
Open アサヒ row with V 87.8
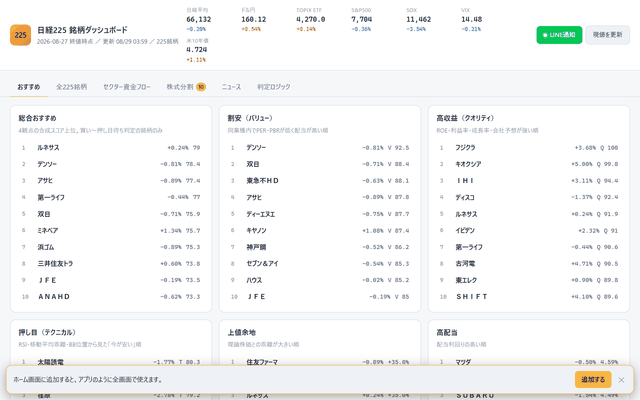[x=320, y=197]
